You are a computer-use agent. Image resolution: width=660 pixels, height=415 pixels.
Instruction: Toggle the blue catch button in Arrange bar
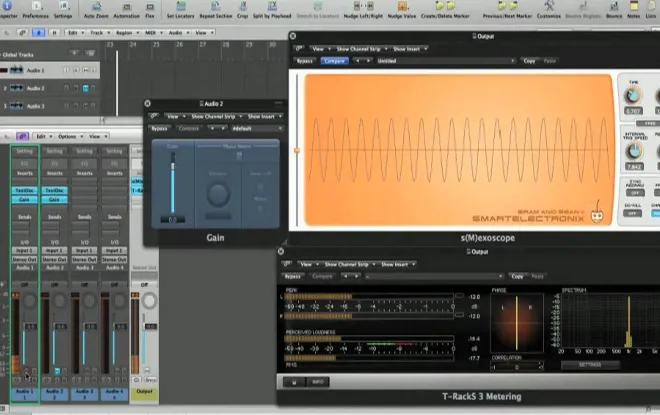[x=38, y=32]
